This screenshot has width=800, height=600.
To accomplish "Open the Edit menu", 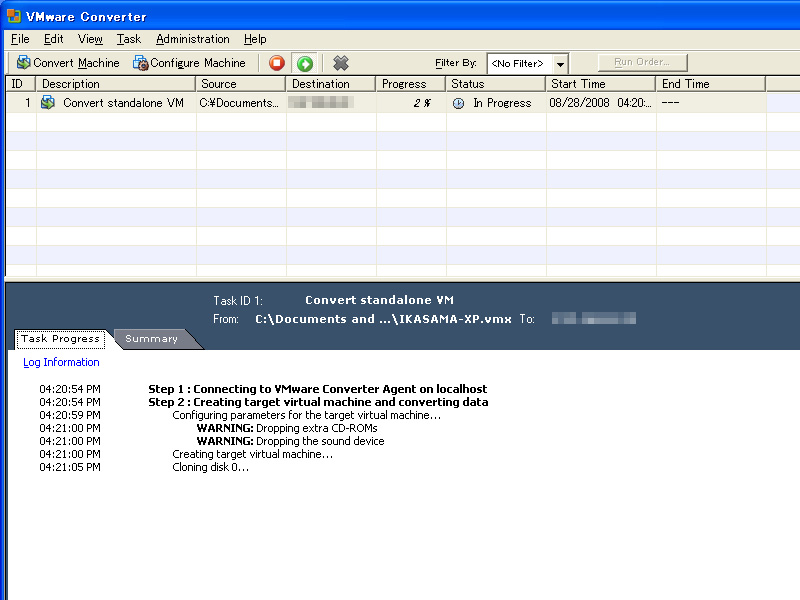I will (x=53, y=39).
